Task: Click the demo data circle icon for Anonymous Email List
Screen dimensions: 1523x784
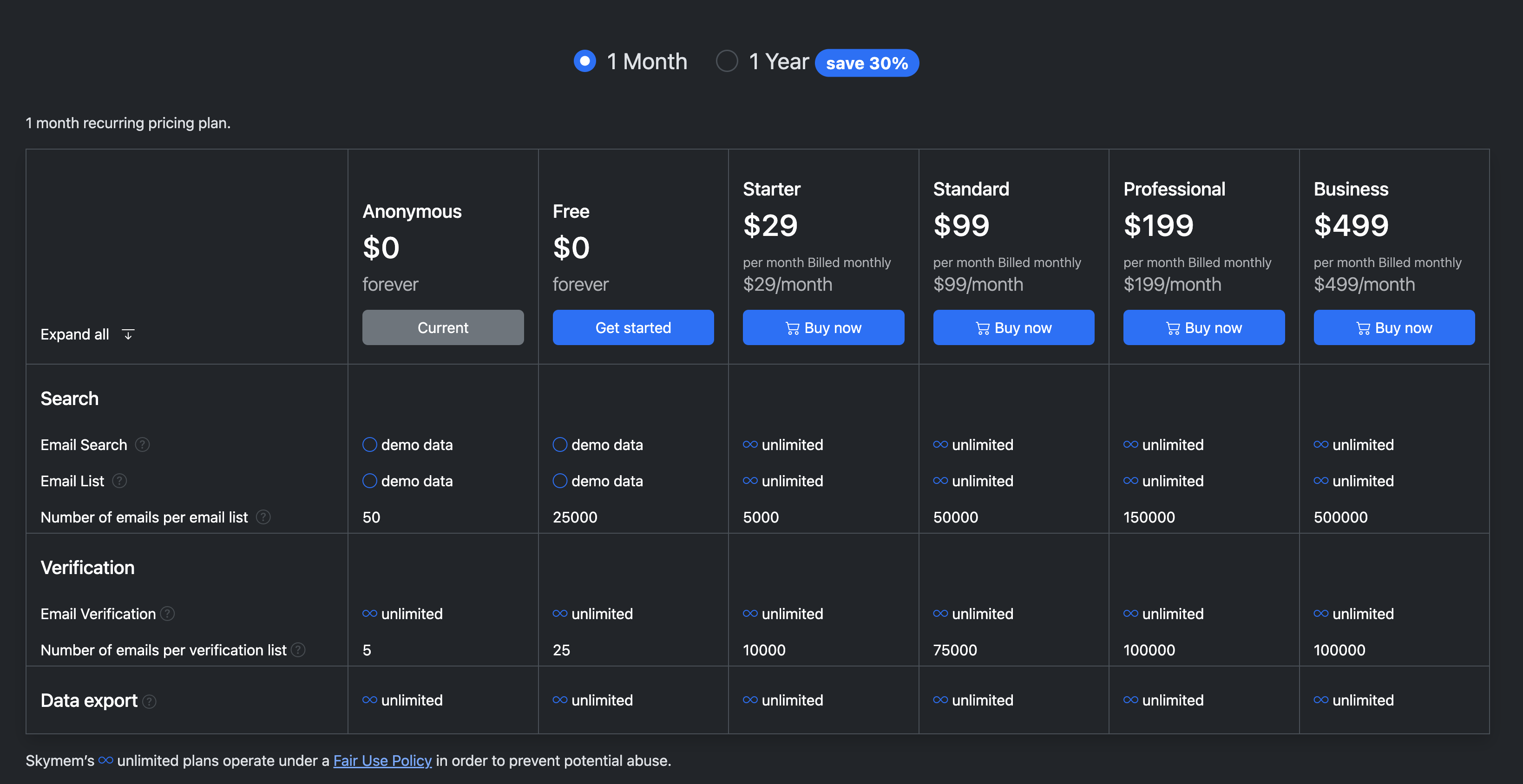Action: pos(369,481)
